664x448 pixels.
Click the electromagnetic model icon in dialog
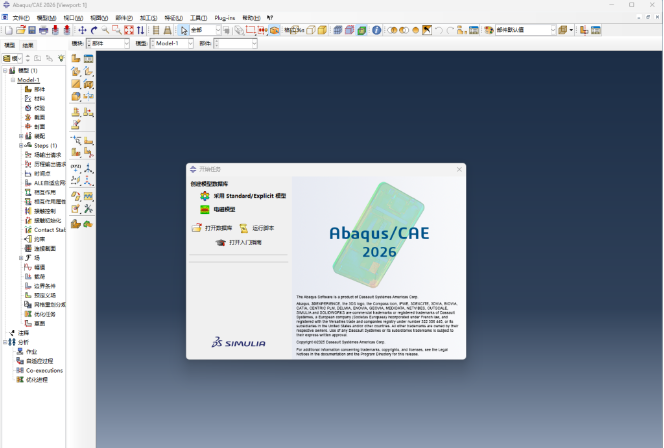205,210
